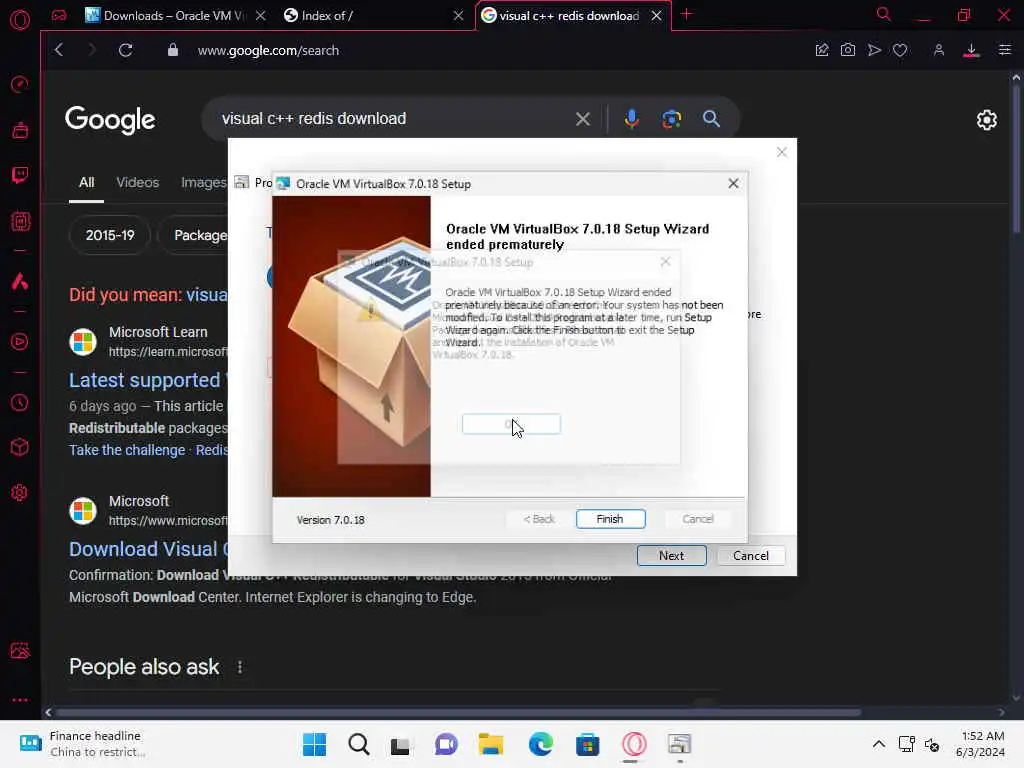Click Next in the background installer dialog
Screen dimensions: 1024x768
pyautogui.click(x=671, y=556)
